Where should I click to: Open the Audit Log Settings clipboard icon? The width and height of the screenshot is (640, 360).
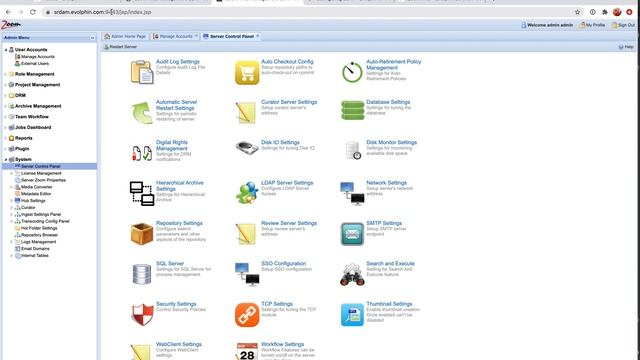(142, 72)
